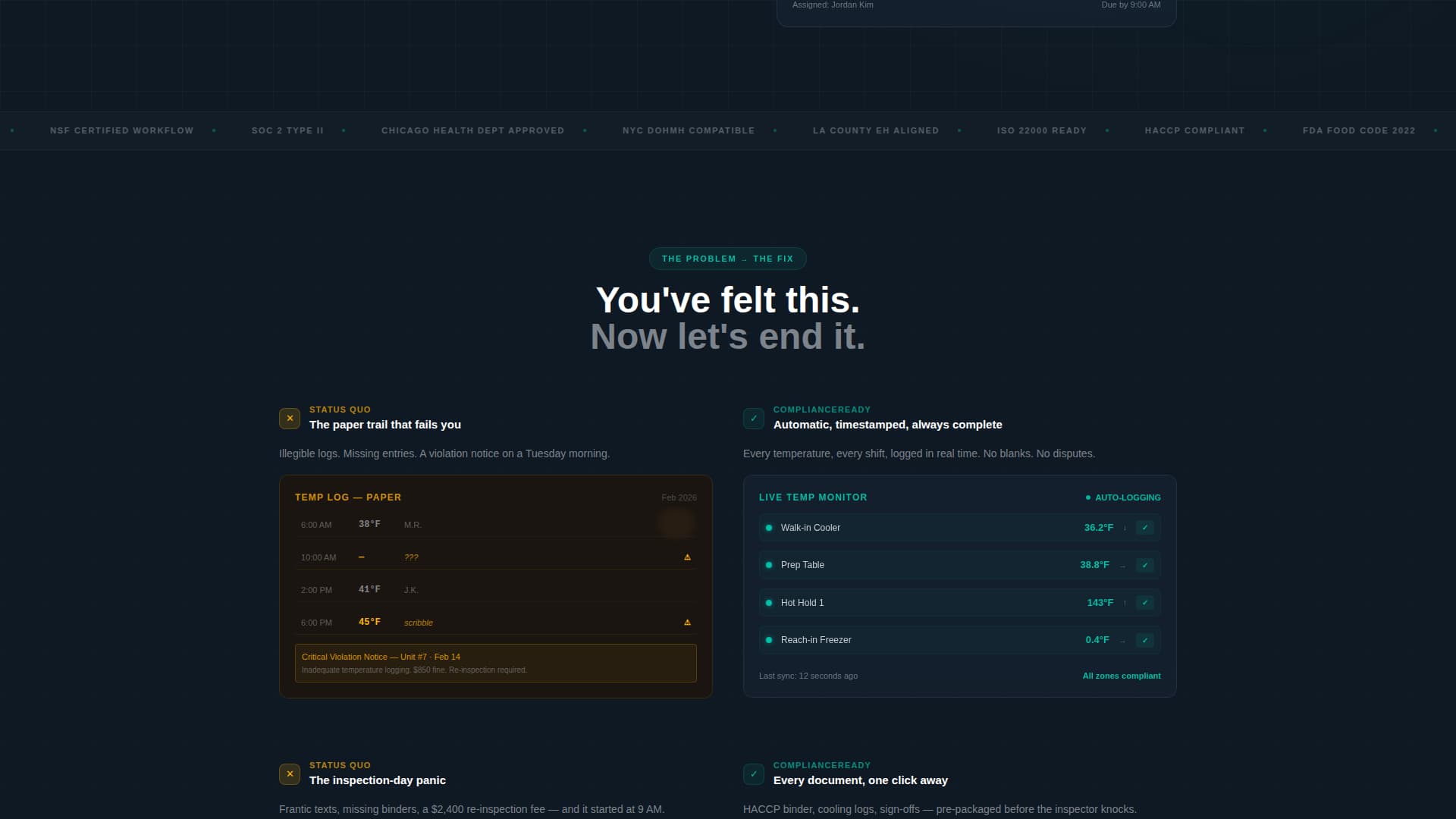Click the check badge on the Reach-in Freezer row
1456x819 pixels.
[x=1145, y=640]
